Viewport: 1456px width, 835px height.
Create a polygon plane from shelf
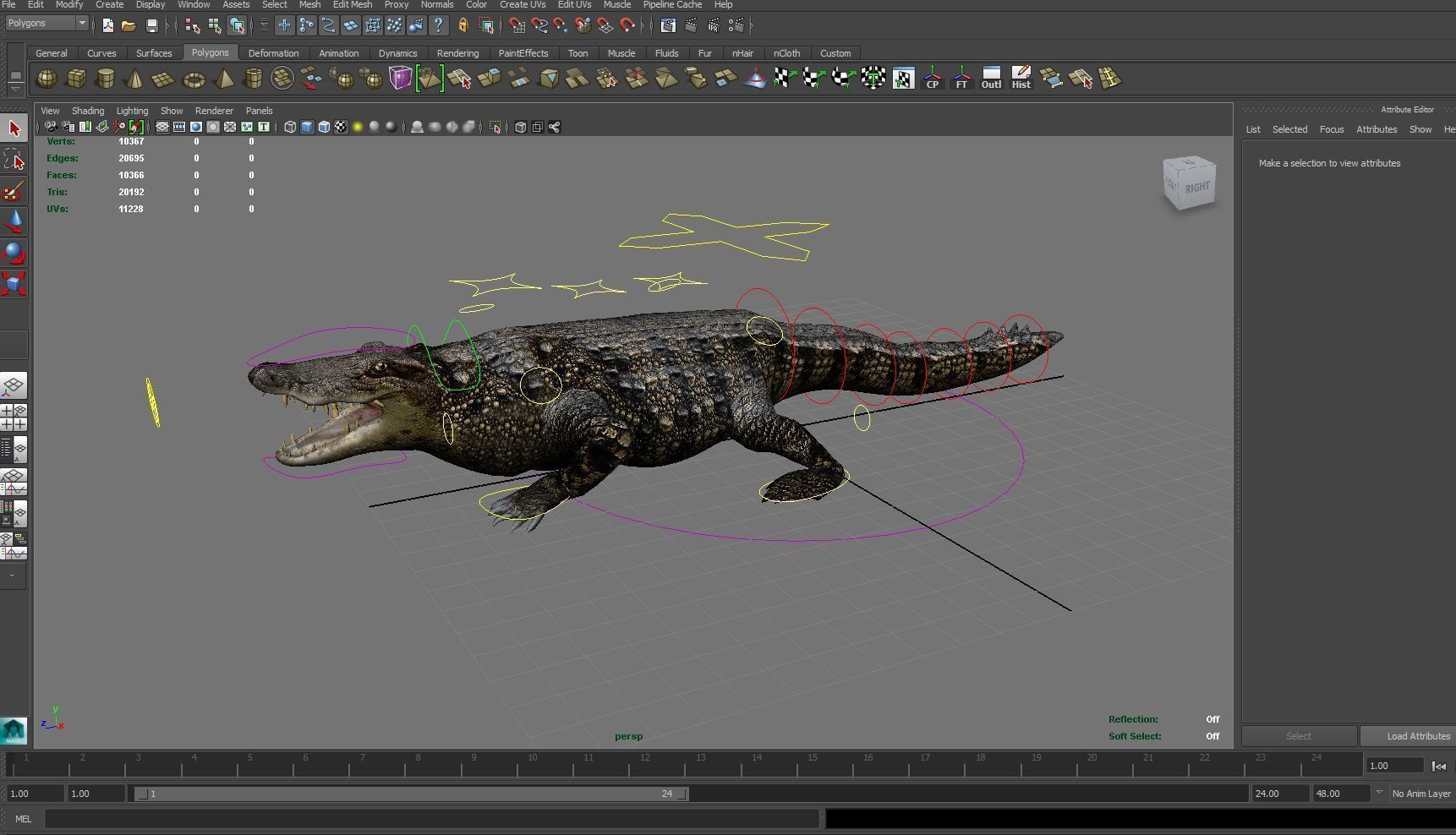163,79
